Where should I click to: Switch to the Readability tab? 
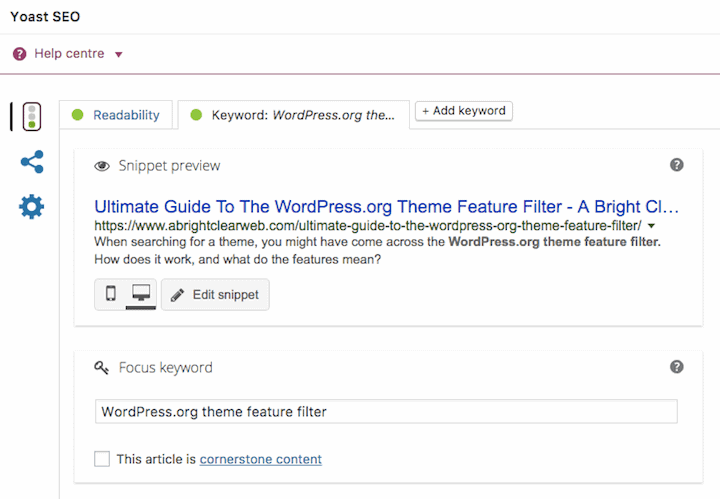point(116,115)
